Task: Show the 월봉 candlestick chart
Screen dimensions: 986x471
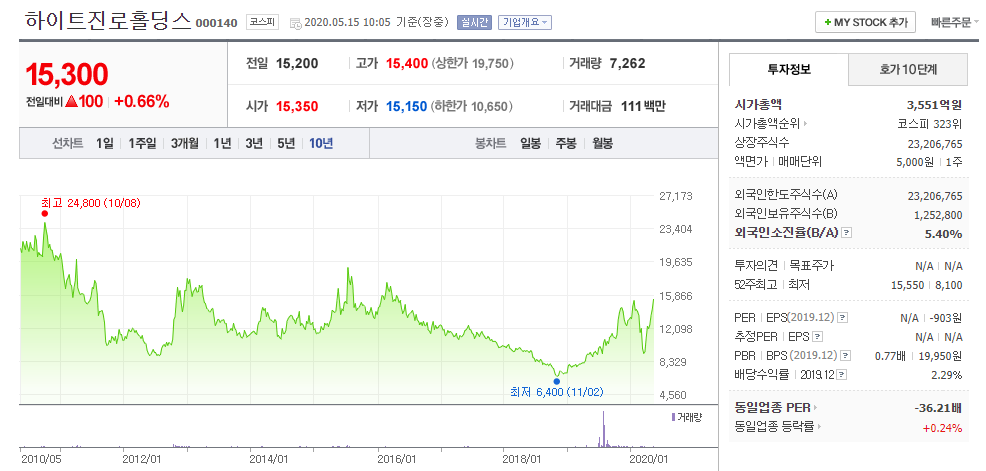Action: [602, 143]
